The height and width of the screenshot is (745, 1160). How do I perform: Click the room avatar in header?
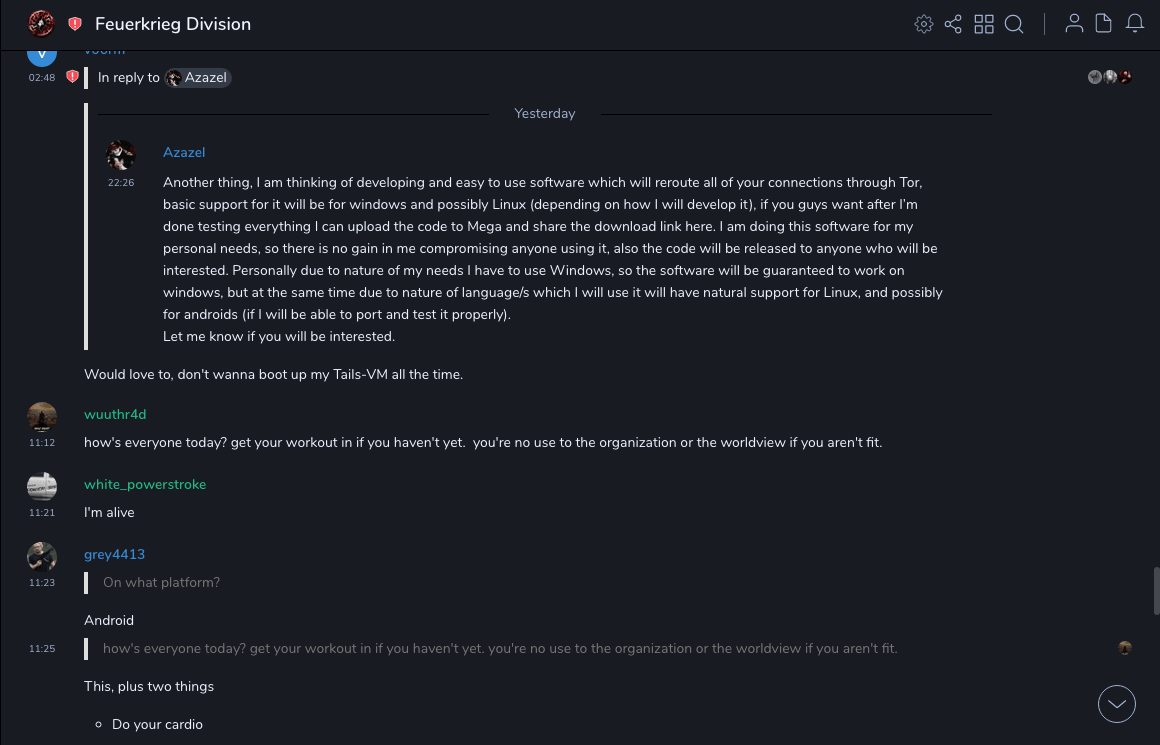(x=41, y=24)
